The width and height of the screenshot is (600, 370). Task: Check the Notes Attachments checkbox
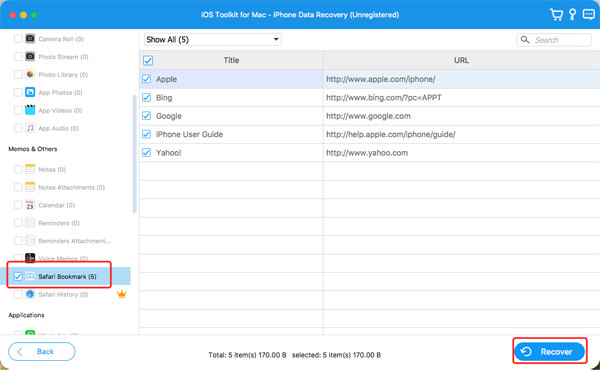pos(18,187)
